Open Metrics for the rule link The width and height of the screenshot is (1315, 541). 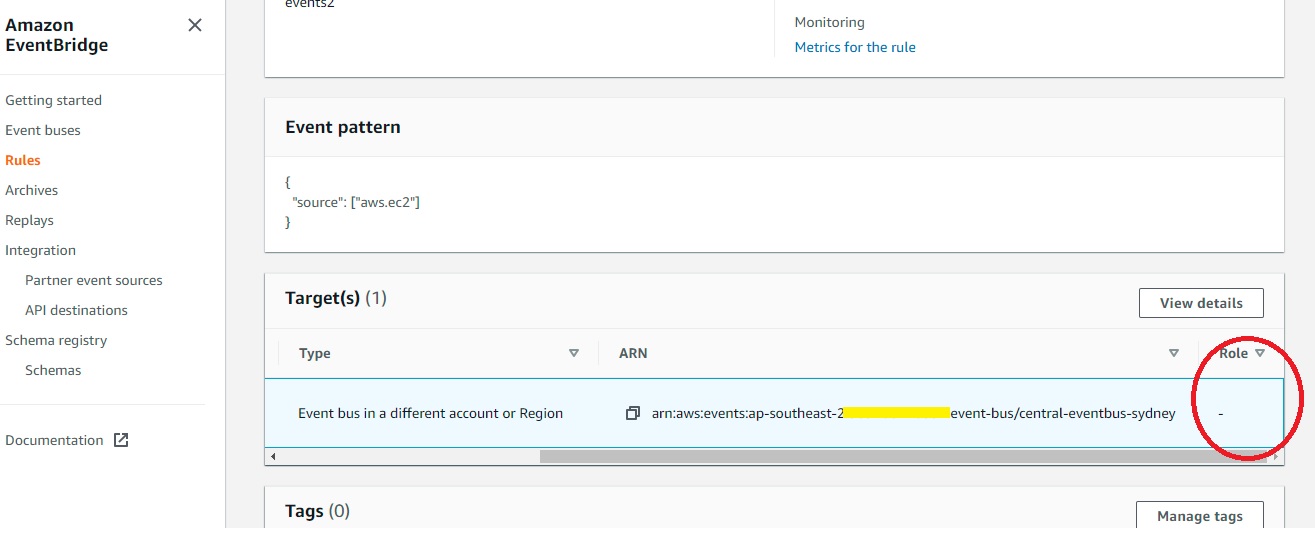click(x=855, y=47)
